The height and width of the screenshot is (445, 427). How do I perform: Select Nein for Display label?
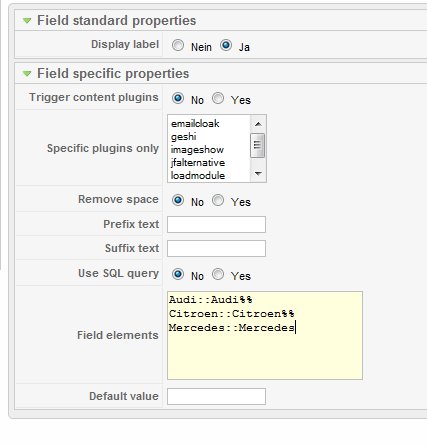click(178, 45)
